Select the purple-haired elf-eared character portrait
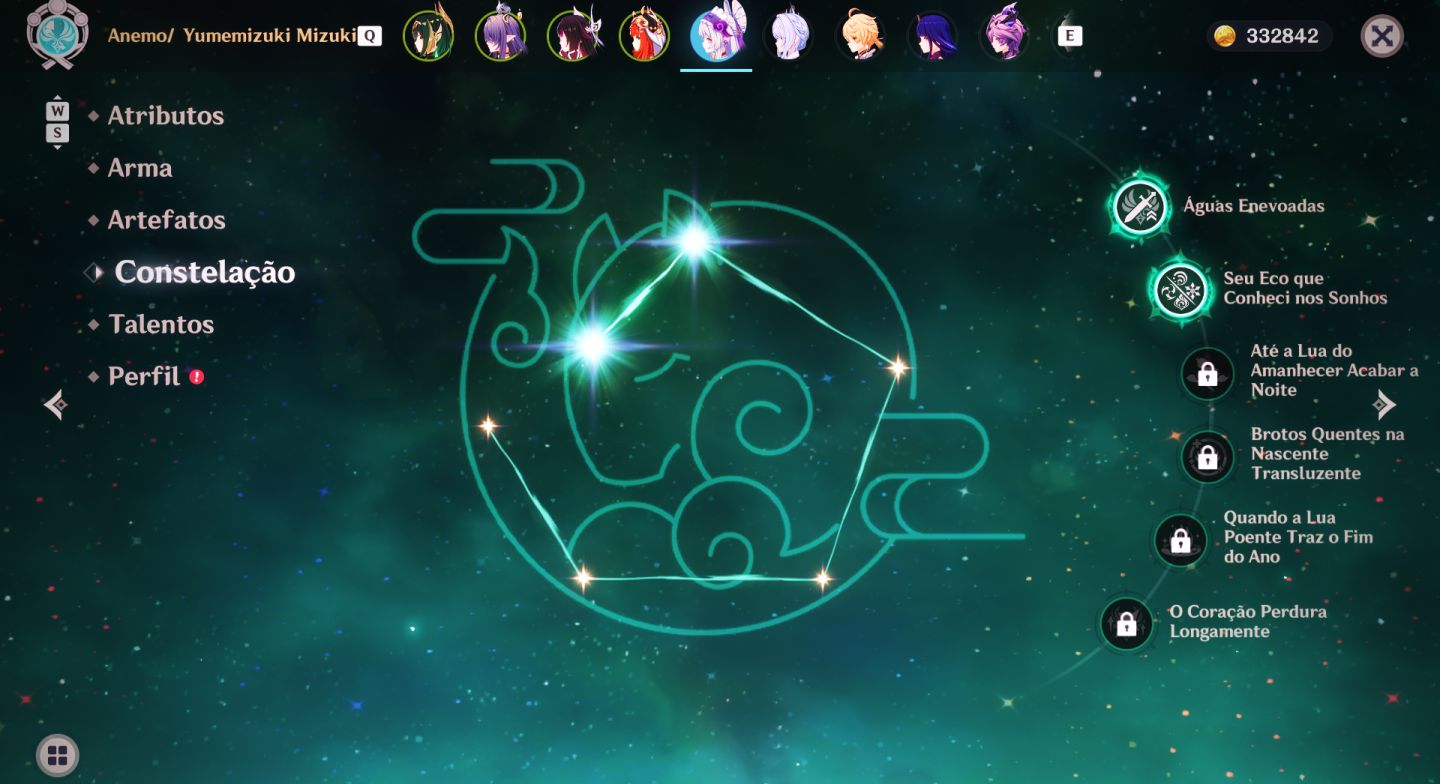 (500, 36)
